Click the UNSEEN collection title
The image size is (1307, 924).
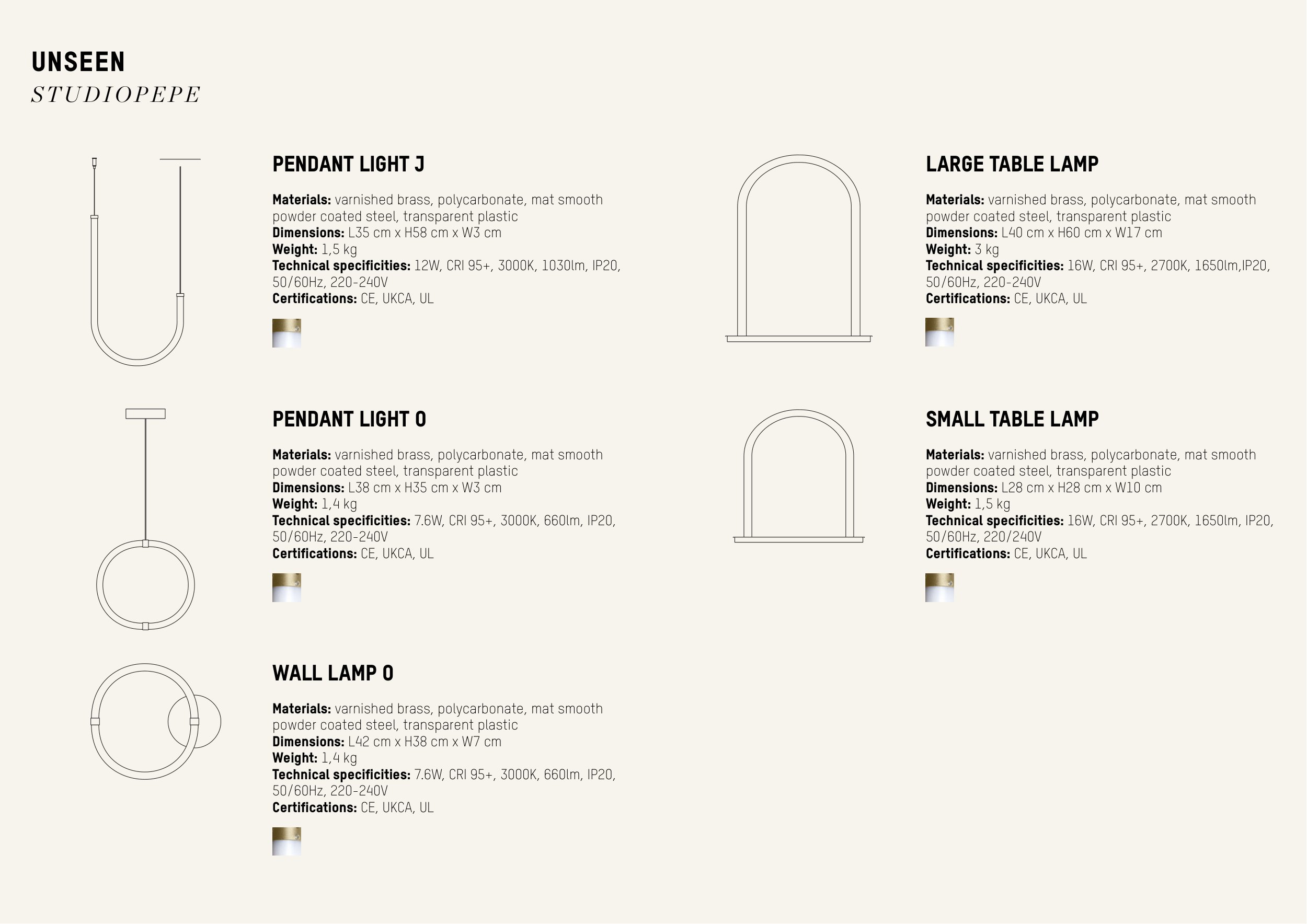[x=78, y=62]
